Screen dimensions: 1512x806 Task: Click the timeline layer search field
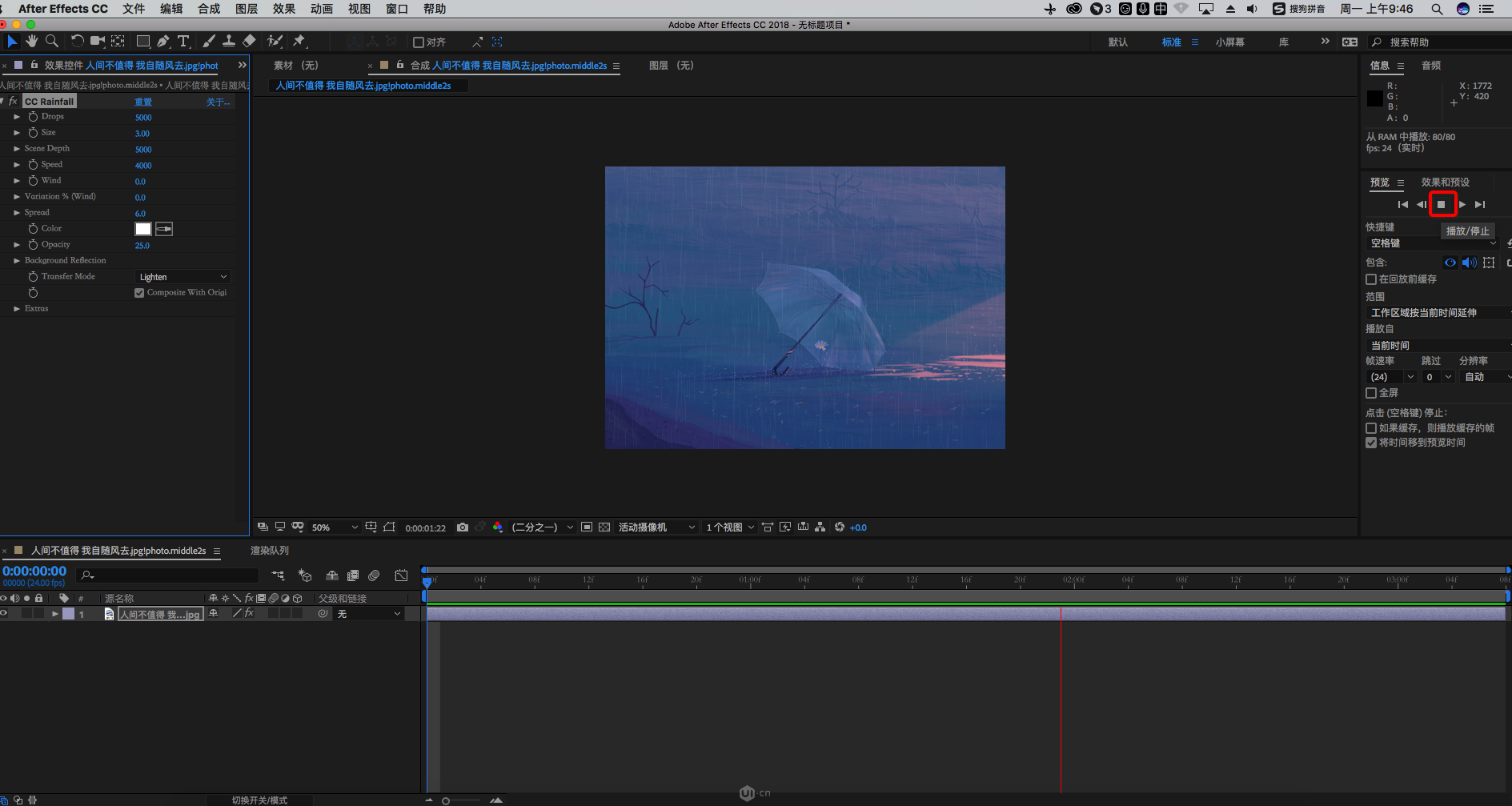[168, 575]
